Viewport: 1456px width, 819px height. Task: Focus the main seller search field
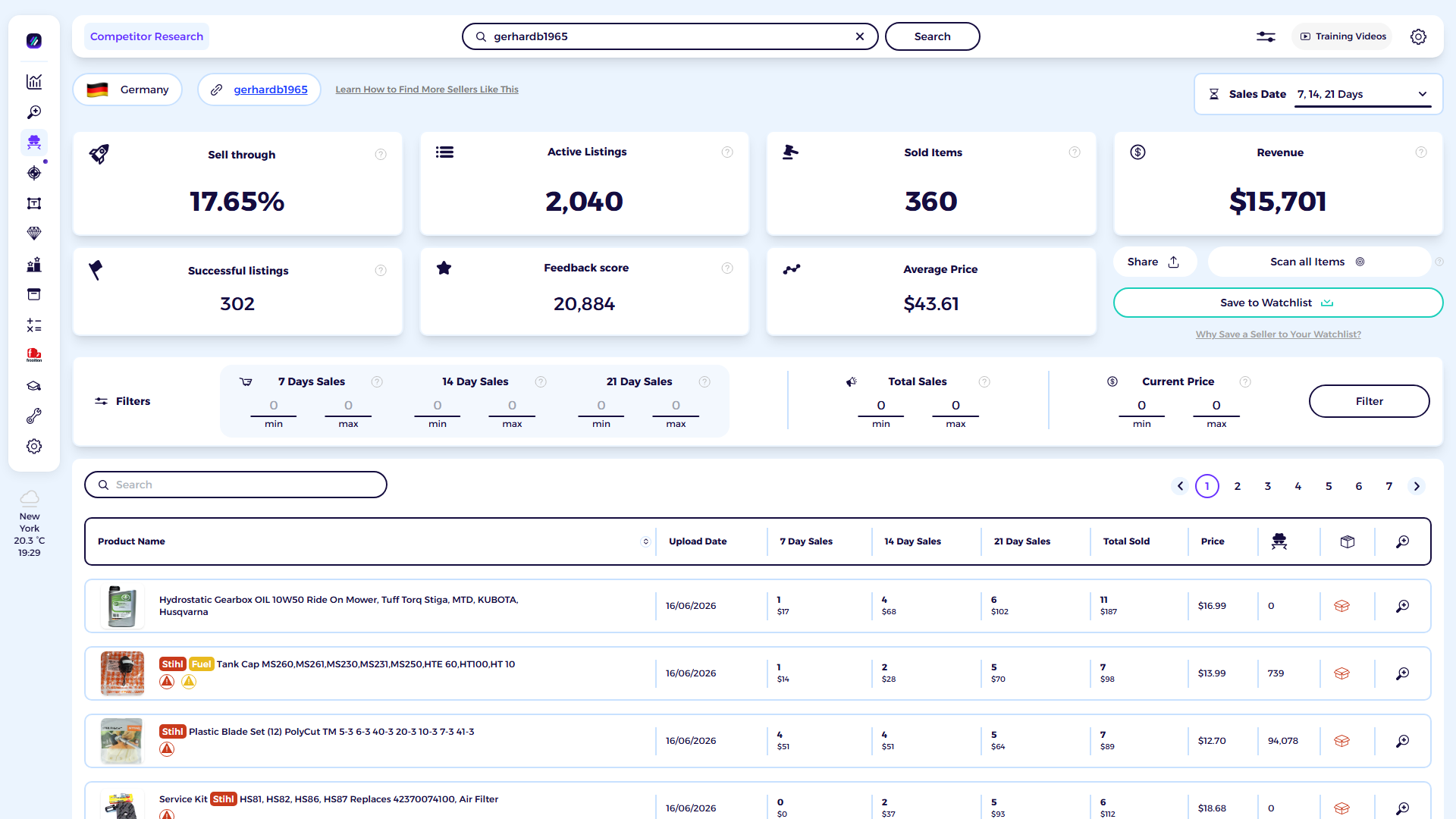(670, 36)
